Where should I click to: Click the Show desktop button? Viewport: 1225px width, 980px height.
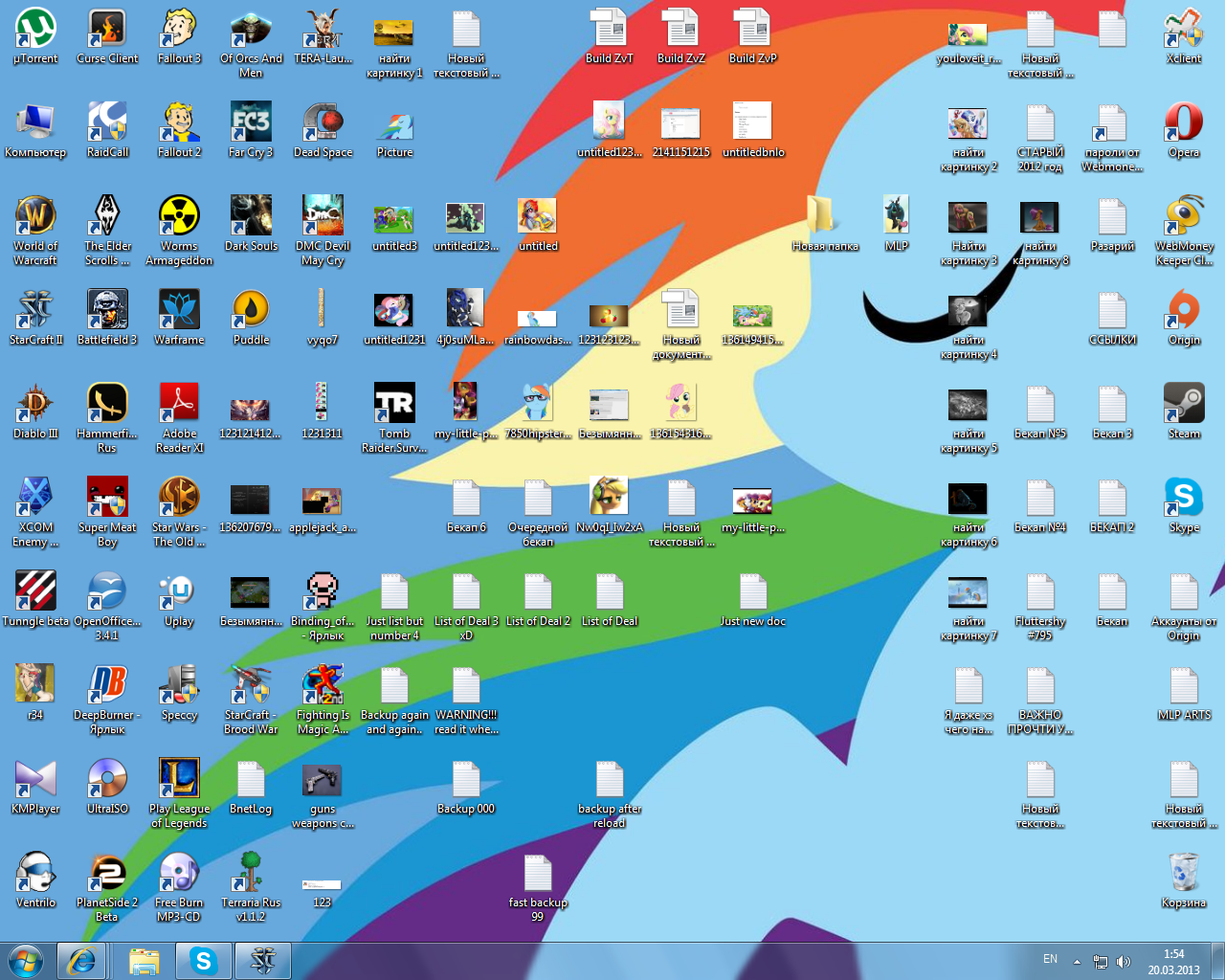coord(1217,961)
